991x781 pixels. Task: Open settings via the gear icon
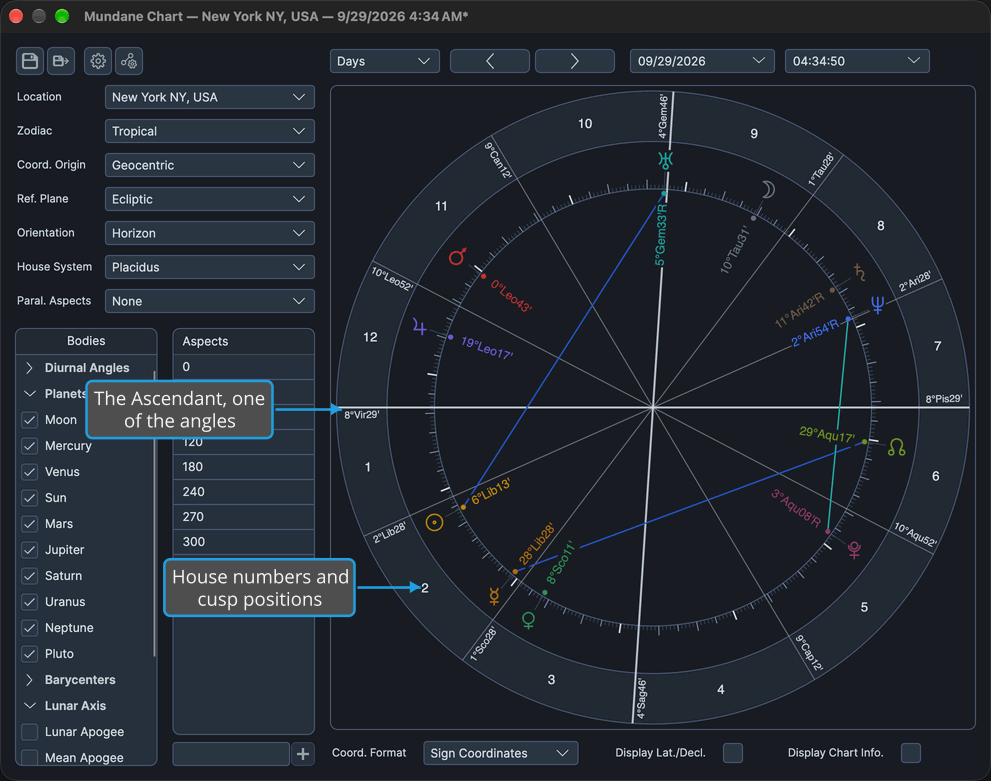[x=98, y=61]
